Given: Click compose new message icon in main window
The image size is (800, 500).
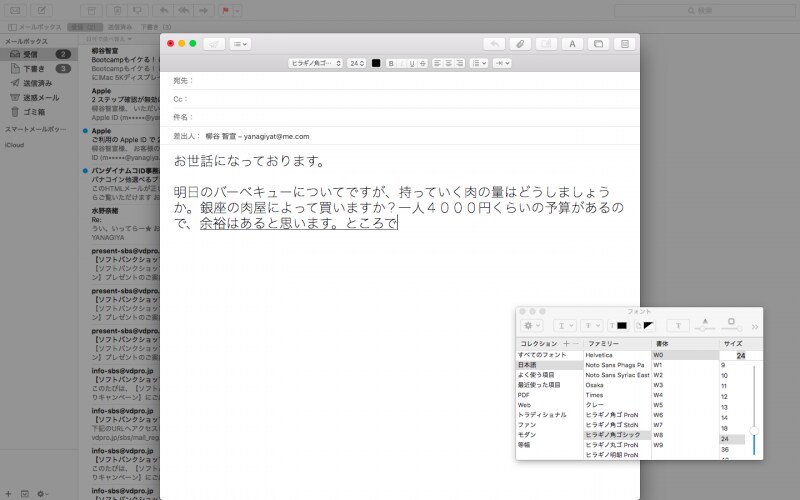Looking at the screenshot, I should (x=41, y=10).
